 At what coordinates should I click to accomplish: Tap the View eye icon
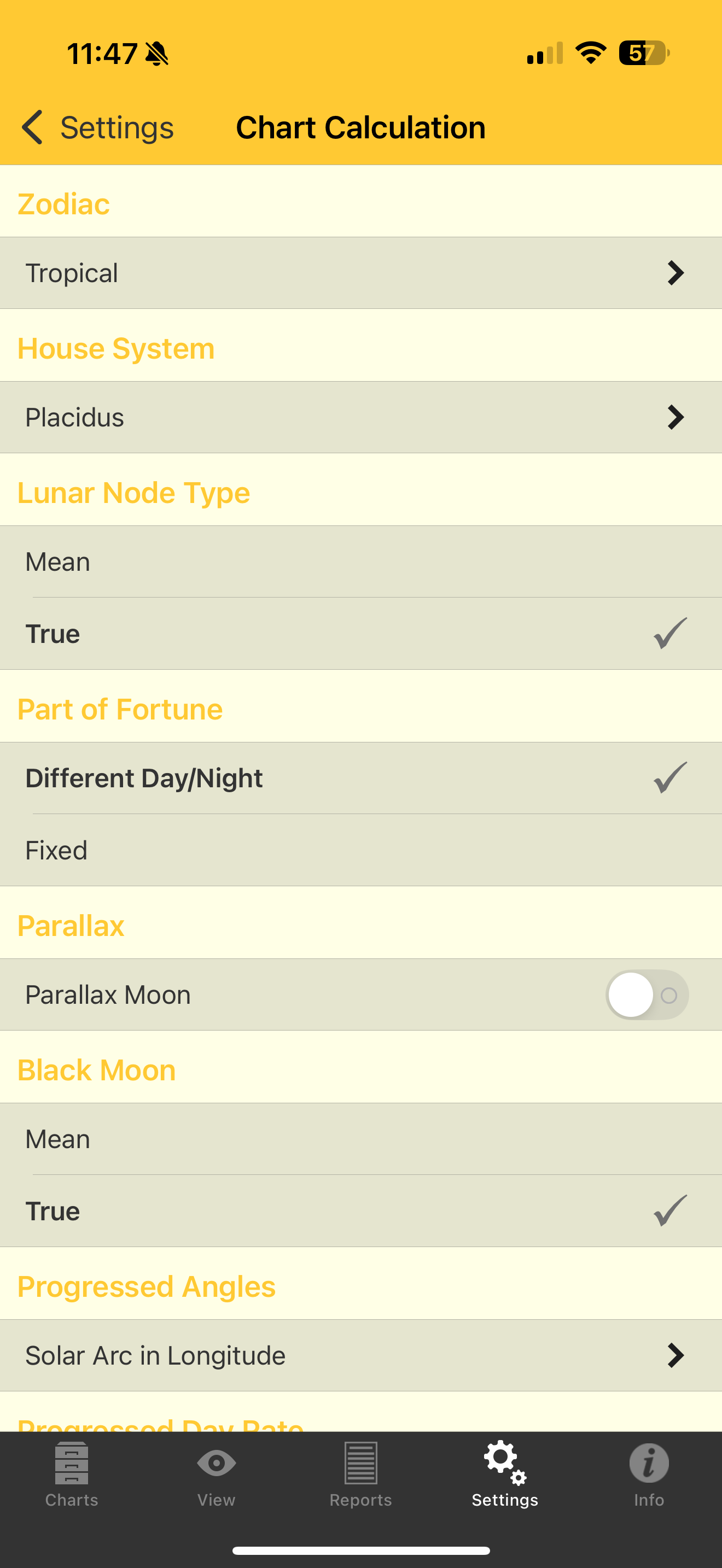pyautogui.click(x=216, y=1462)
